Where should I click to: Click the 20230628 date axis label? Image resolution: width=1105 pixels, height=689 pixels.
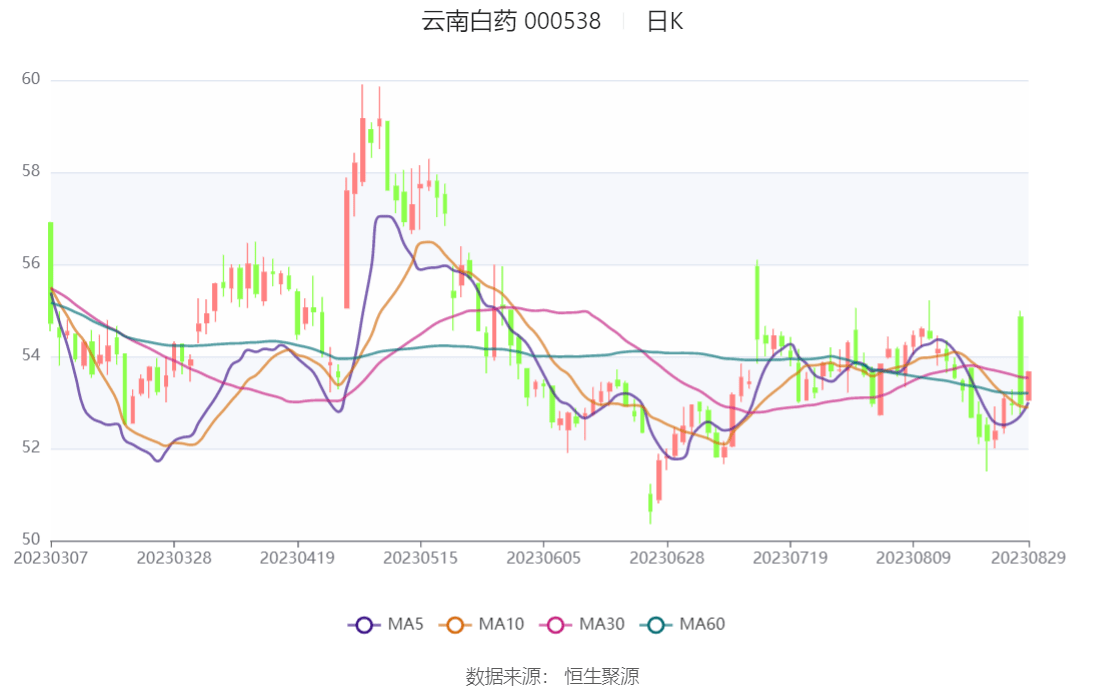click(667, 558)
